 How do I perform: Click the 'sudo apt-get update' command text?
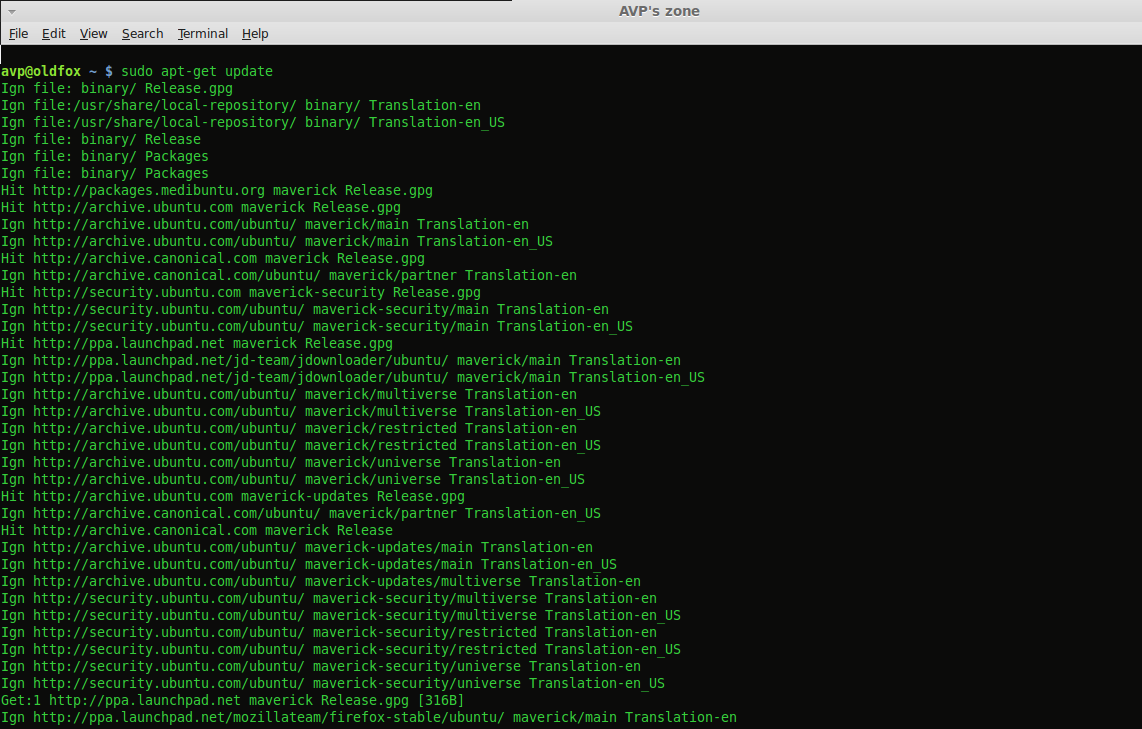tap(197, 71)
